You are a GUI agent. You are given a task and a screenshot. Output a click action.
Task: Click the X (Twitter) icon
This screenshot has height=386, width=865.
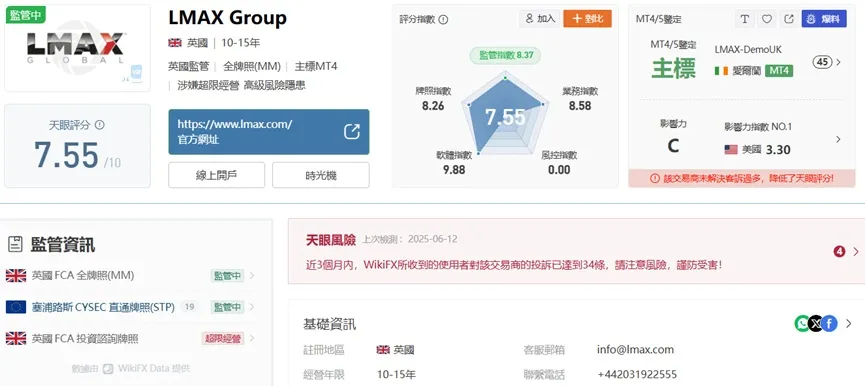[816, 324]
